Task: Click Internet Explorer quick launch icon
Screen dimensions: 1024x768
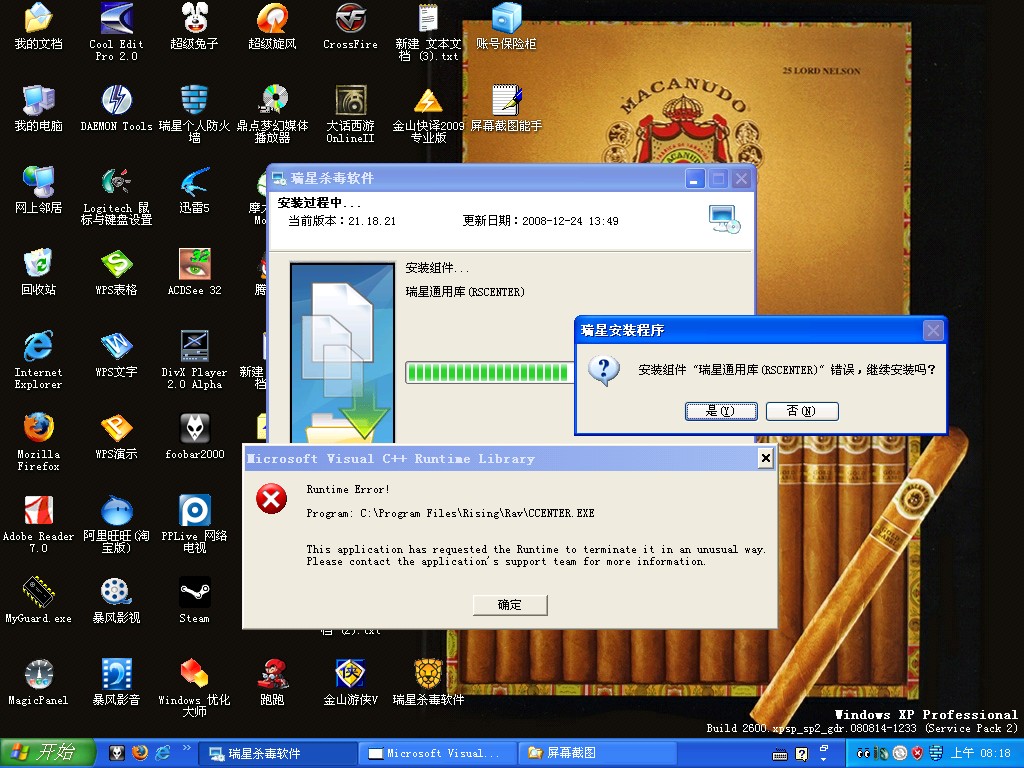Action: click(163, 753)
